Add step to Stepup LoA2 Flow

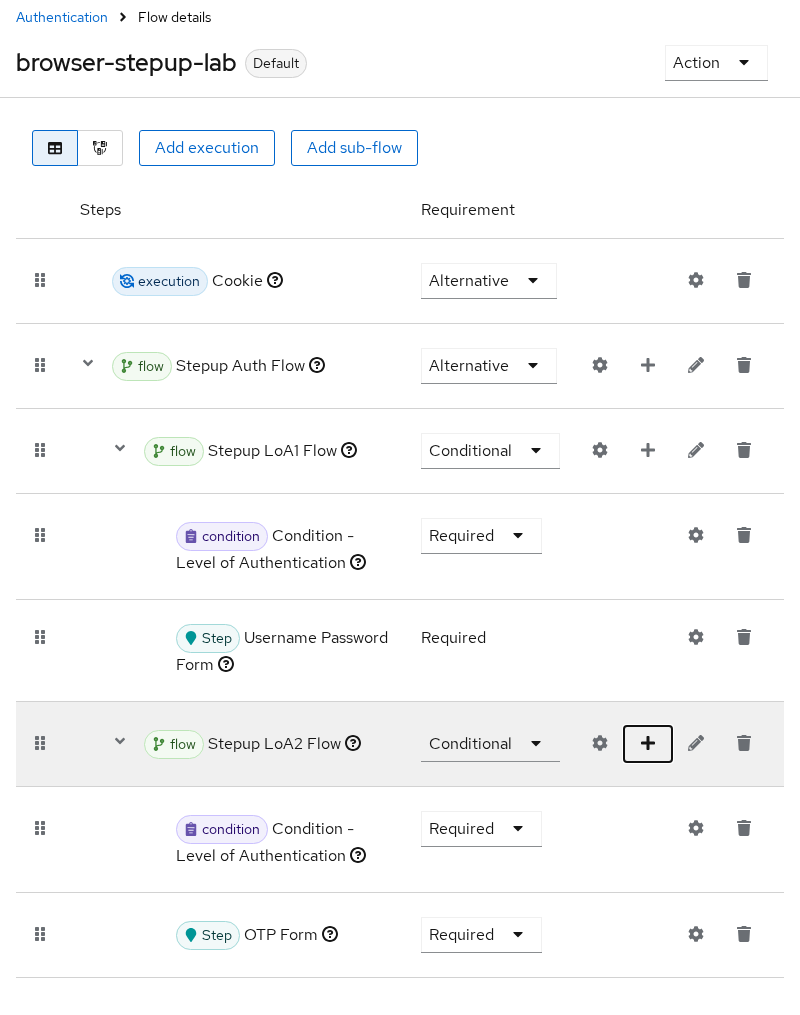(x=648, y=744)
